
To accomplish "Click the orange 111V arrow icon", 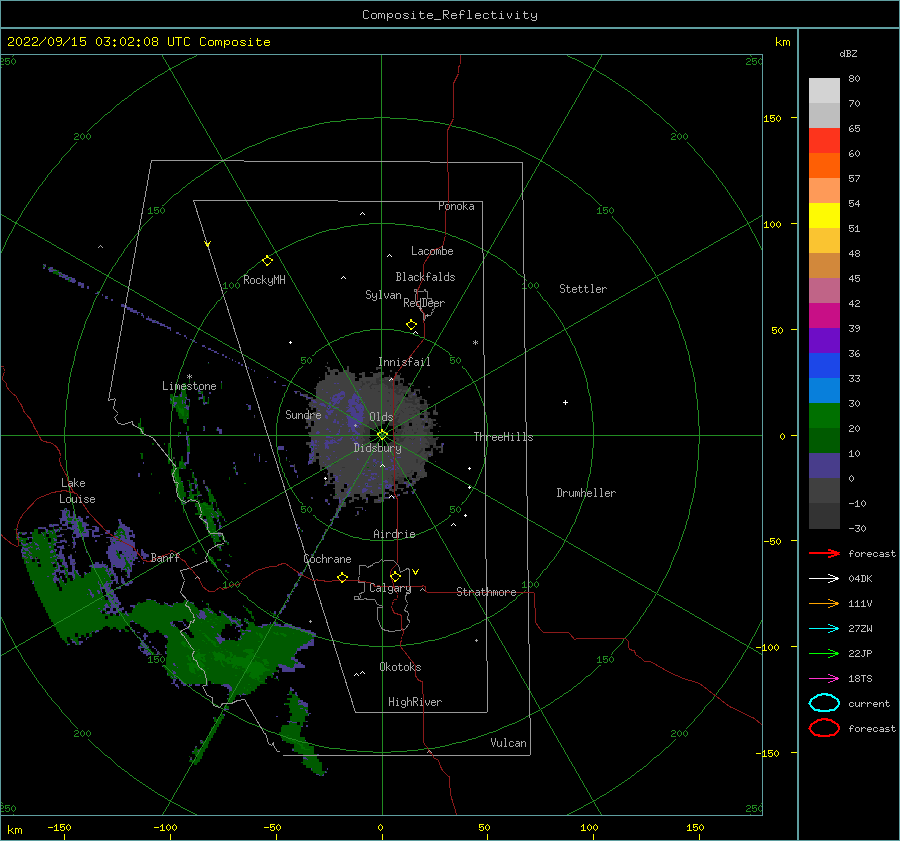I will click(824, 603).
